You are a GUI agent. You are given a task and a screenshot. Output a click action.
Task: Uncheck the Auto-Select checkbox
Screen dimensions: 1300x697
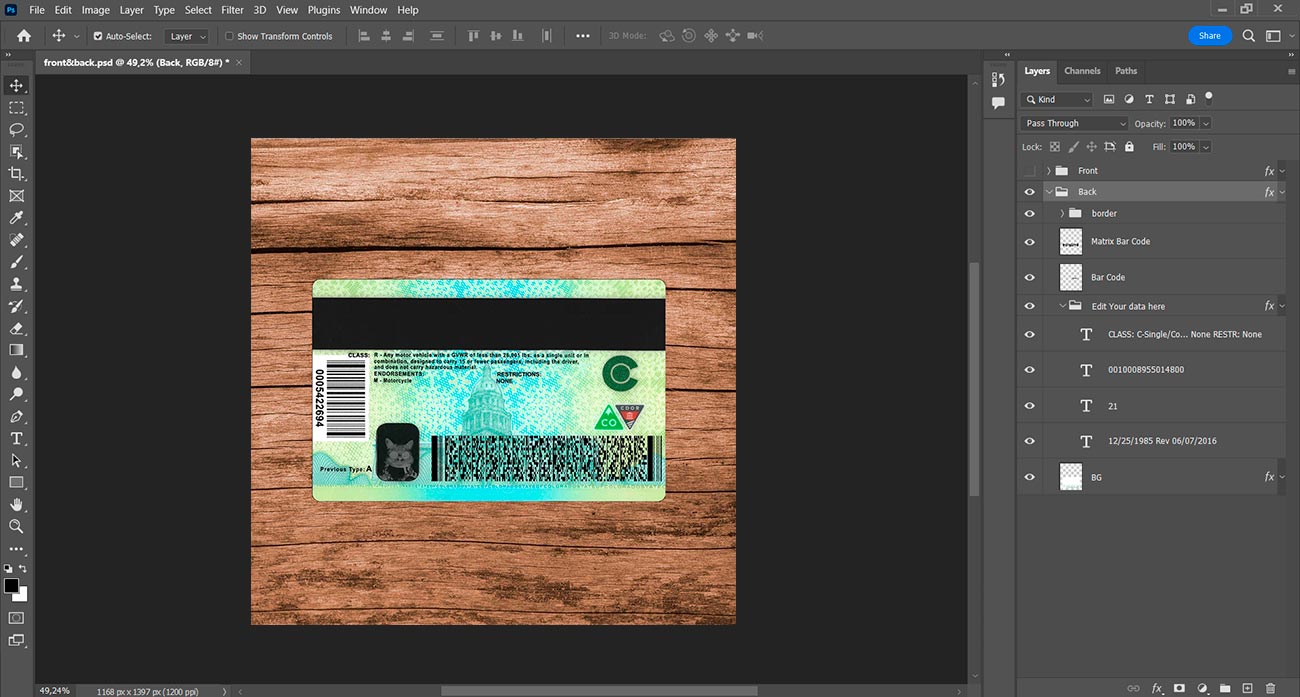(x=98, y=36)
